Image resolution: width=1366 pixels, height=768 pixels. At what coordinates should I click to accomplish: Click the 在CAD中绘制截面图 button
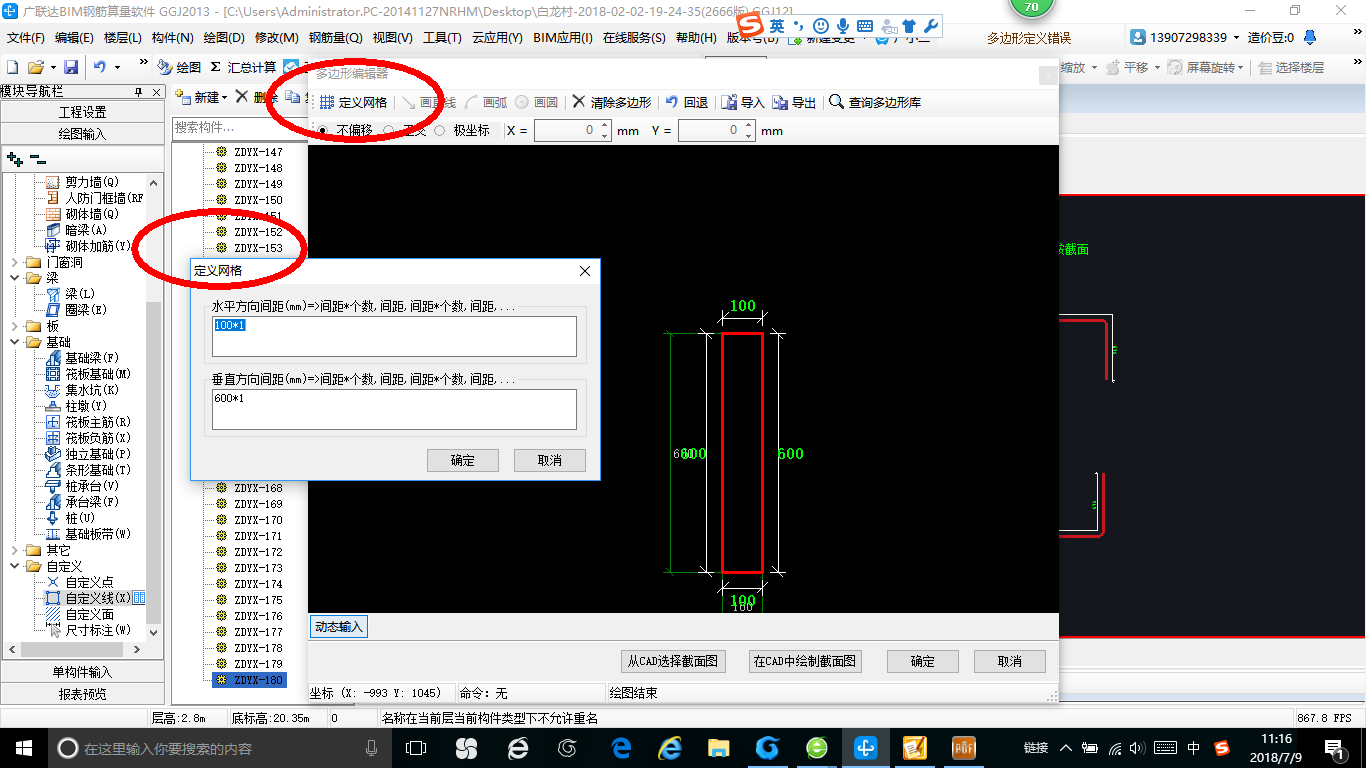[805, 661]
